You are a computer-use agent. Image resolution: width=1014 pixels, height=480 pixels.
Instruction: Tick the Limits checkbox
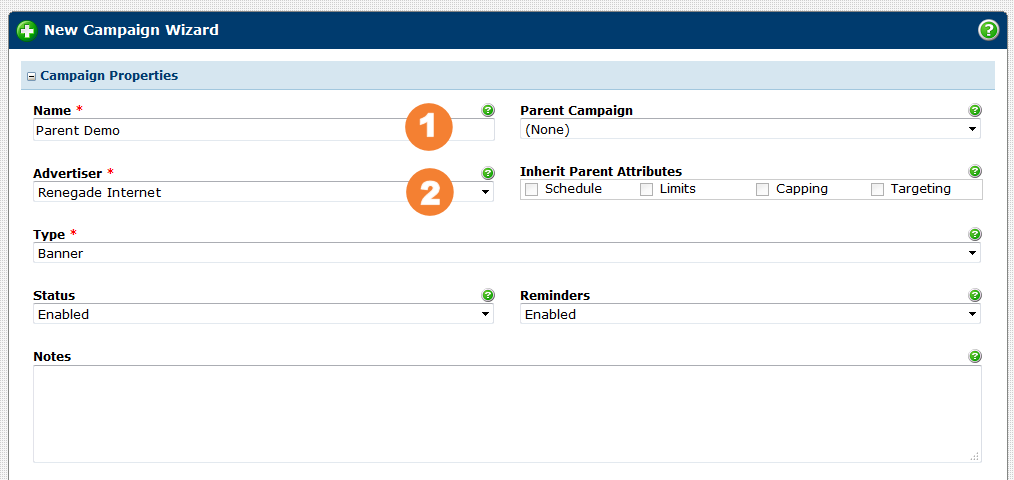(x=647, y=189)
